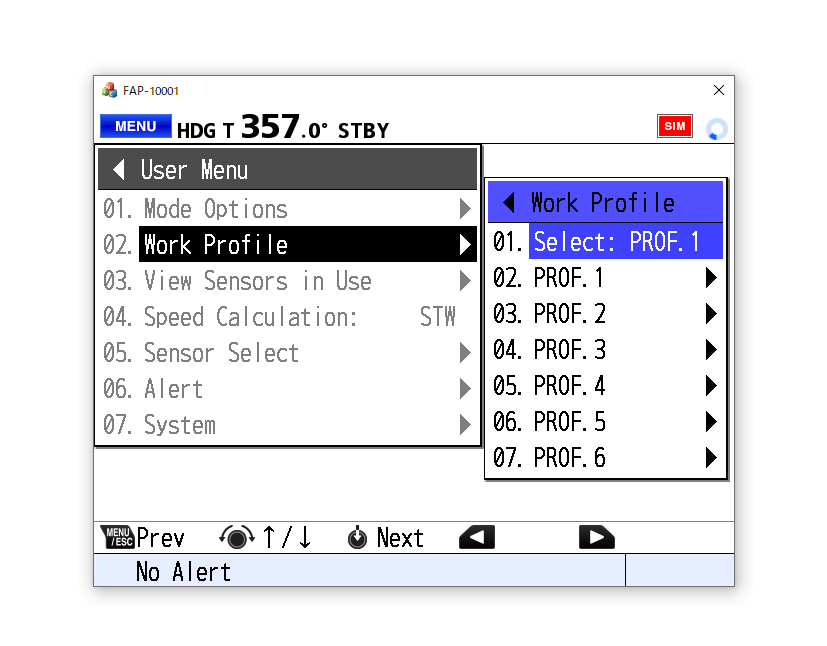Expand the arrow beside PROF. 6
This screenshot has height=646, width=827.
(x=711, y=457)
